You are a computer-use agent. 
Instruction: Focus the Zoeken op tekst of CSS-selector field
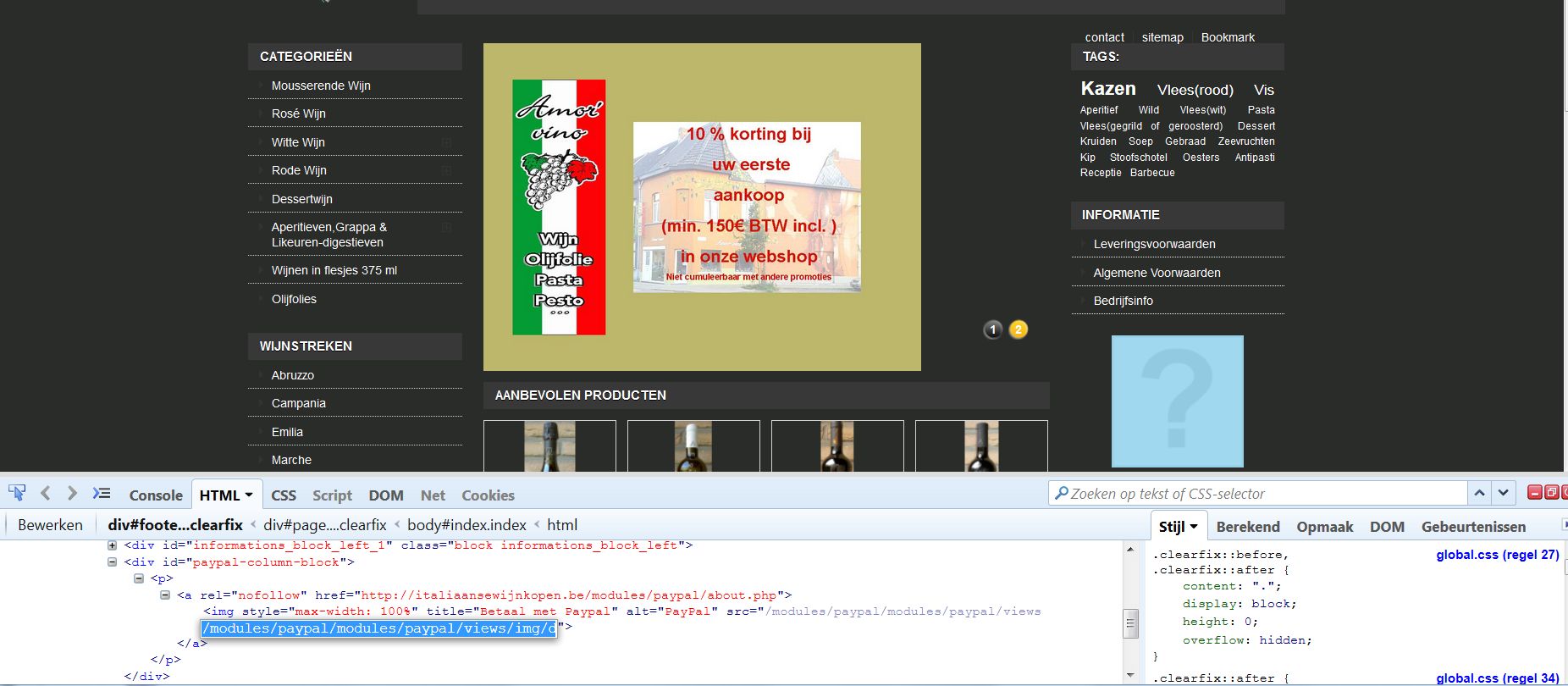click(x=1258, y=493)
